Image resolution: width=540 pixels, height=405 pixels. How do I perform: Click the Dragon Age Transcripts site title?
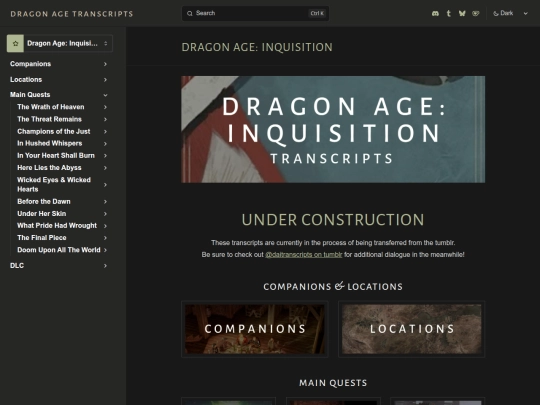72,14
